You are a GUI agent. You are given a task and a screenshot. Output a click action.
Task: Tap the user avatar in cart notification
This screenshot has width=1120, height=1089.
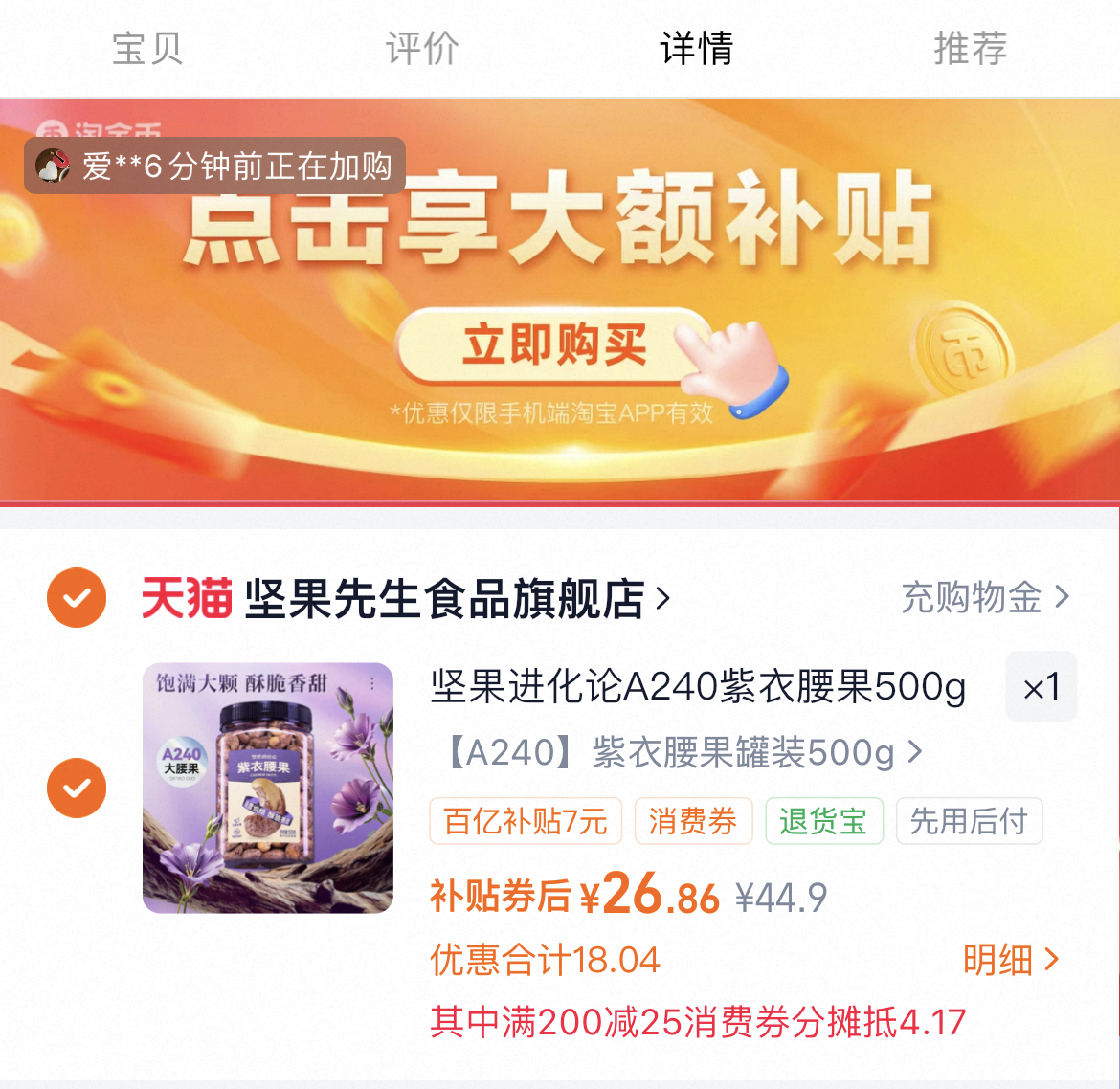(53, 166)
